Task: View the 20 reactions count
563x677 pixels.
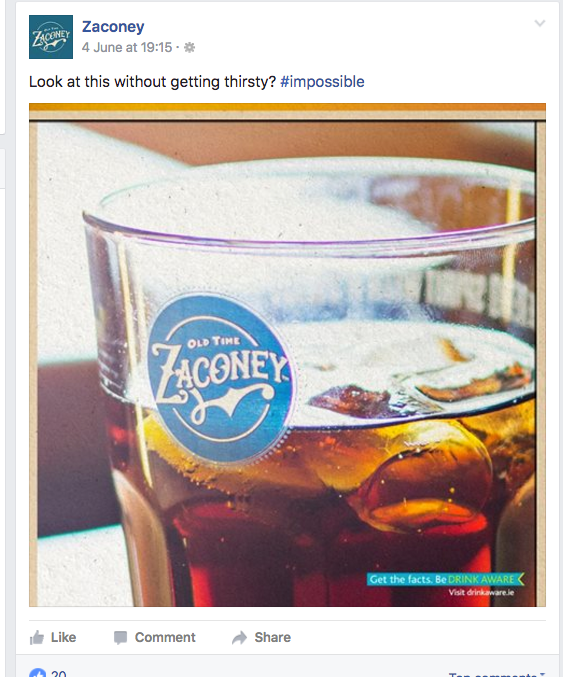Action: click(59, 674)
